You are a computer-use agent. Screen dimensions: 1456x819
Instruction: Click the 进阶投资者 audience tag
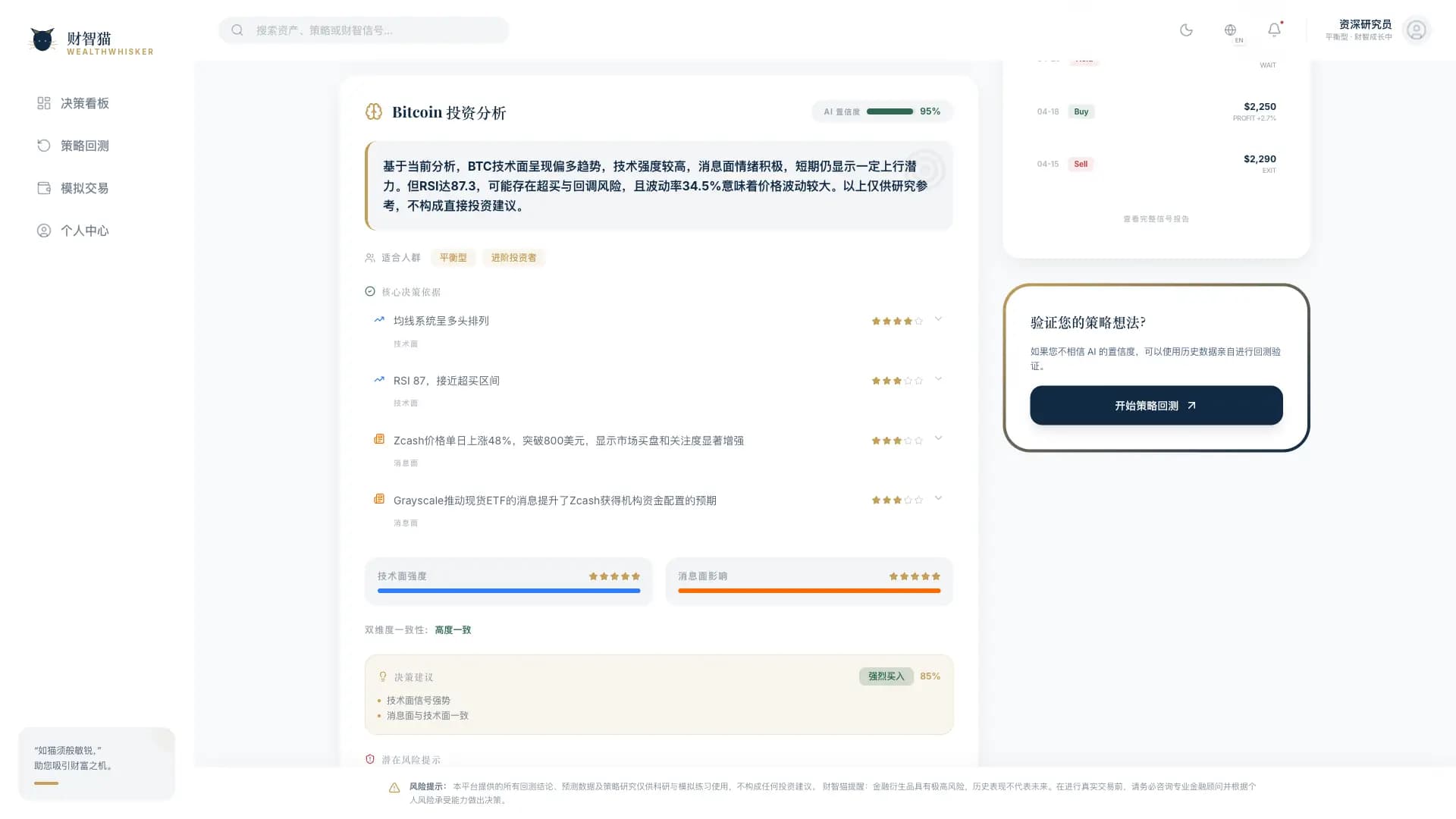[513, 258]
